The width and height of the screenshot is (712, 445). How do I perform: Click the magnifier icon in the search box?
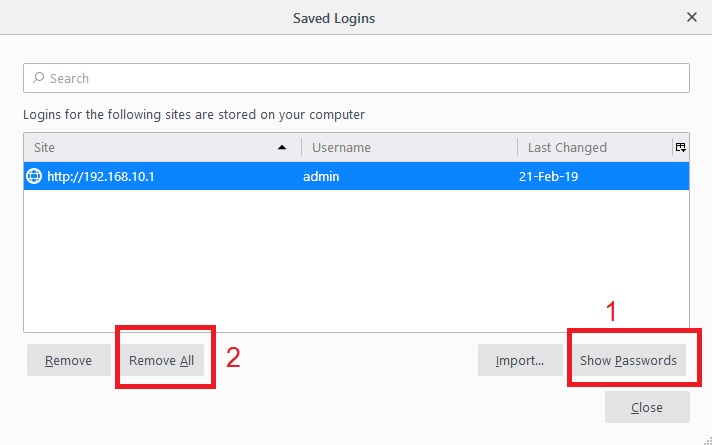38,78
